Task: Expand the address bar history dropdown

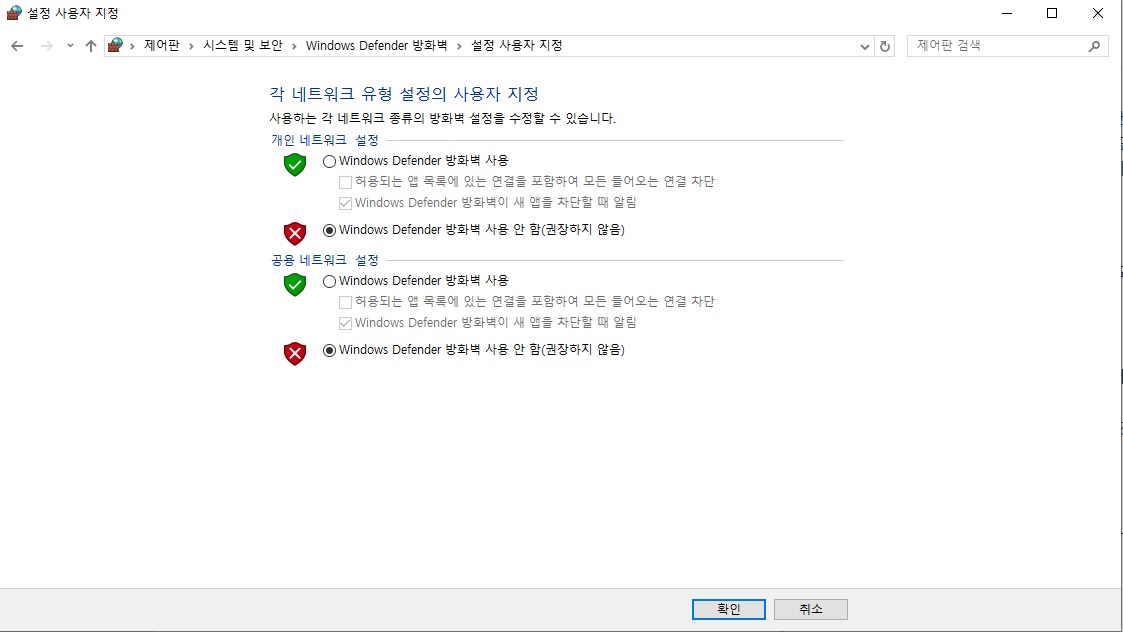Action: click(864, 47)
